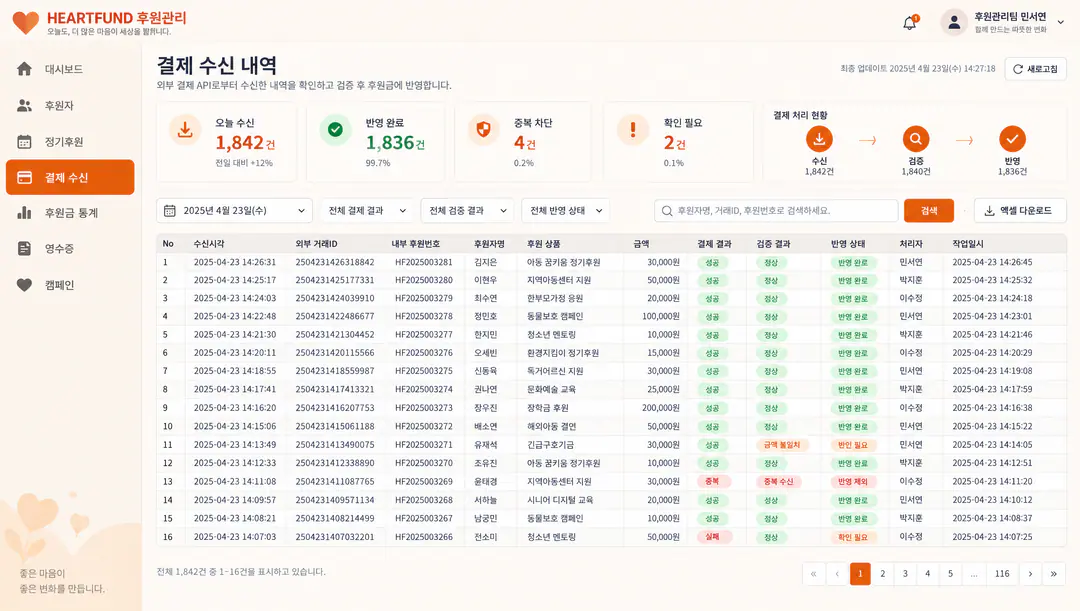Open 후원금 통계 menu item
Image resolution: width=1080 pixels, height=611 pixels.
70,213
